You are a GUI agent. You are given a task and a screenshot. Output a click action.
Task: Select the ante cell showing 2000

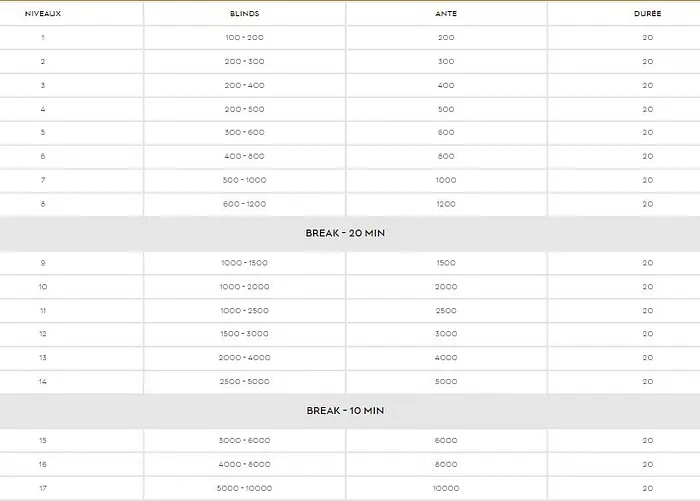446,287
